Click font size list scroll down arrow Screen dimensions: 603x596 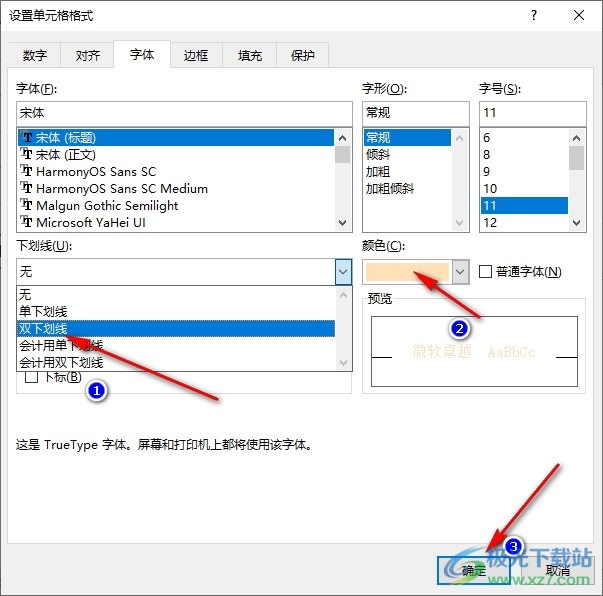tap(576, 222)
